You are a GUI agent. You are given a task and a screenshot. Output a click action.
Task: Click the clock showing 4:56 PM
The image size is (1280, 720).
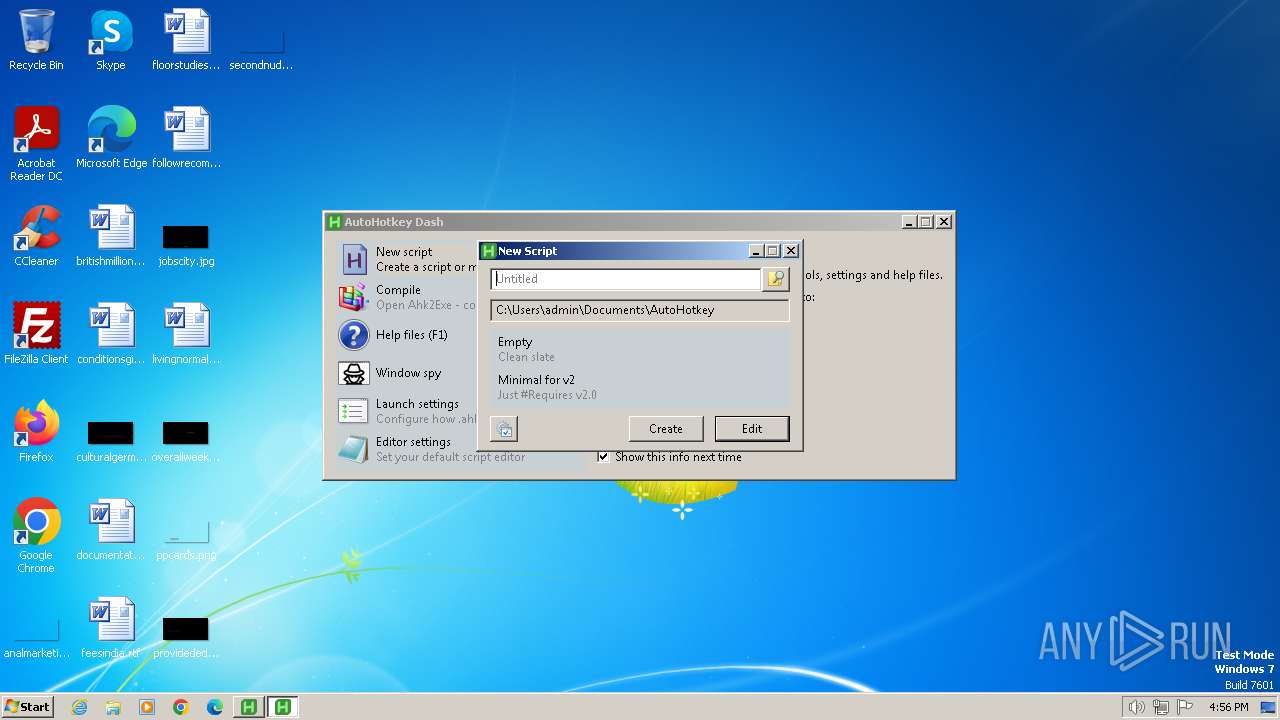pos(1229,707)
